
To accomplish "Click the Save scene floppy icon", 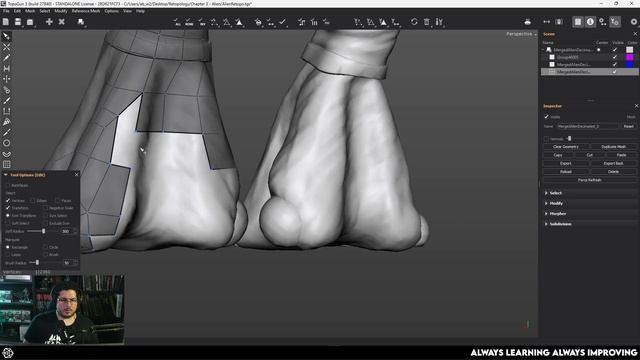I will click(x=18, y=22).
